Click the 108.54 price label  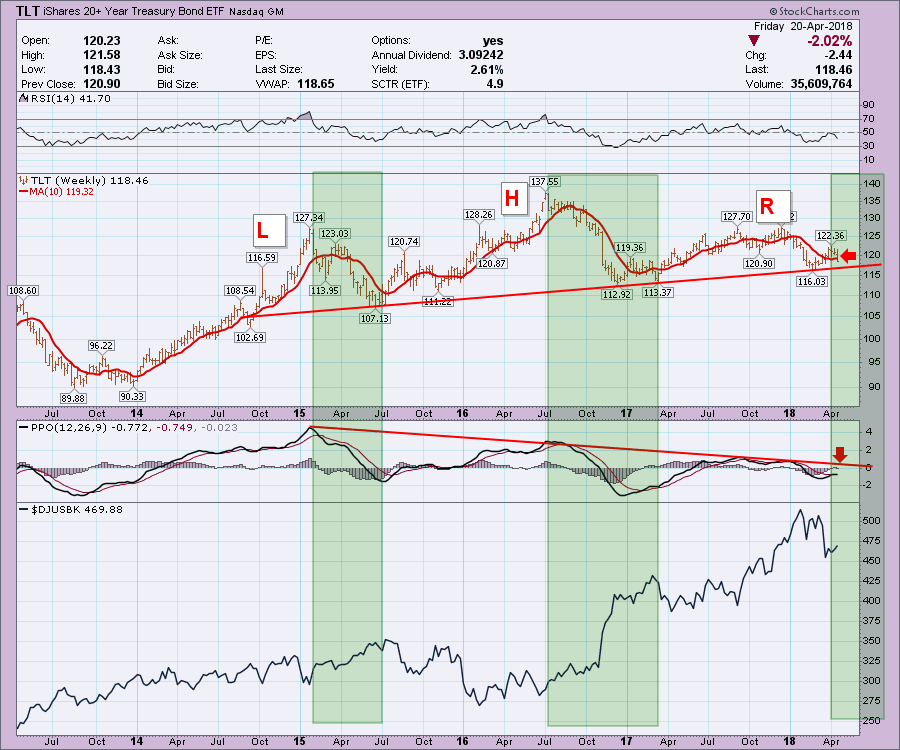(240, 290)
